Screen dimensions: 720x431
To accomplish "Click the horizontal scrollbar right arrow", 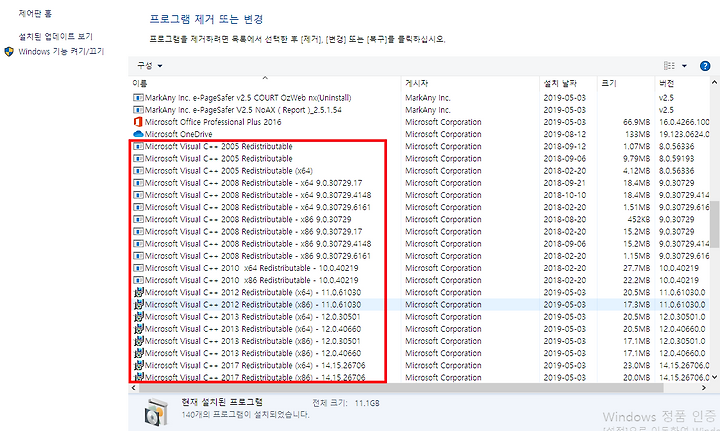I will click(x=703, y=388).
